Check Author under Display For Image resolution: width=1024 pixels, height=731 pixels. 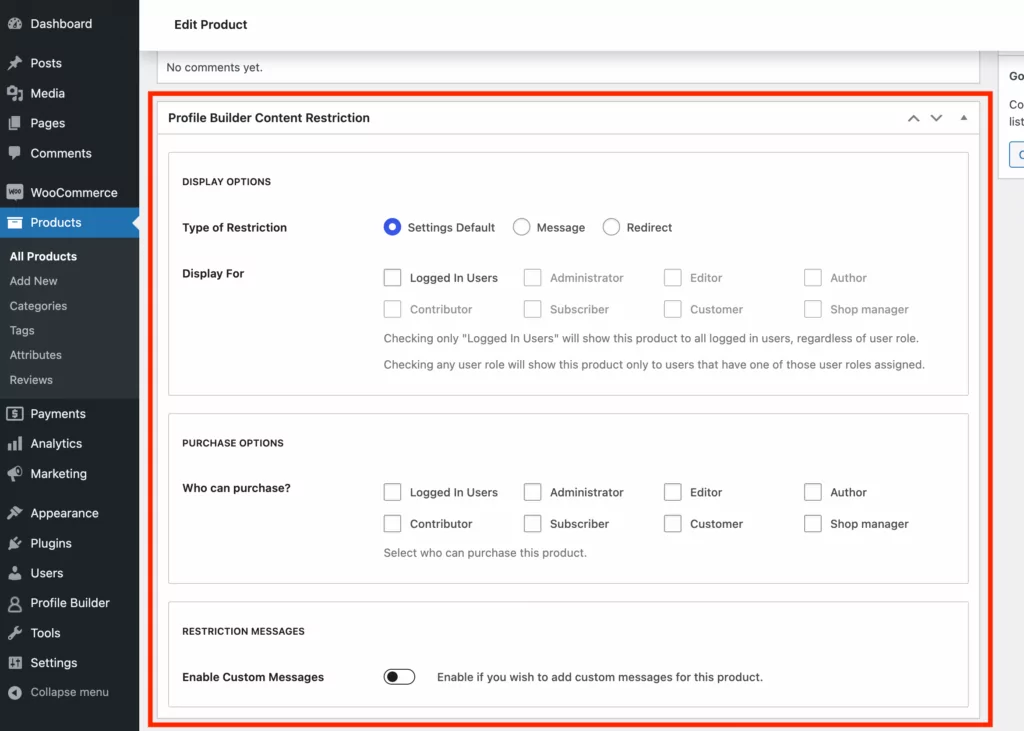(812, 278)
